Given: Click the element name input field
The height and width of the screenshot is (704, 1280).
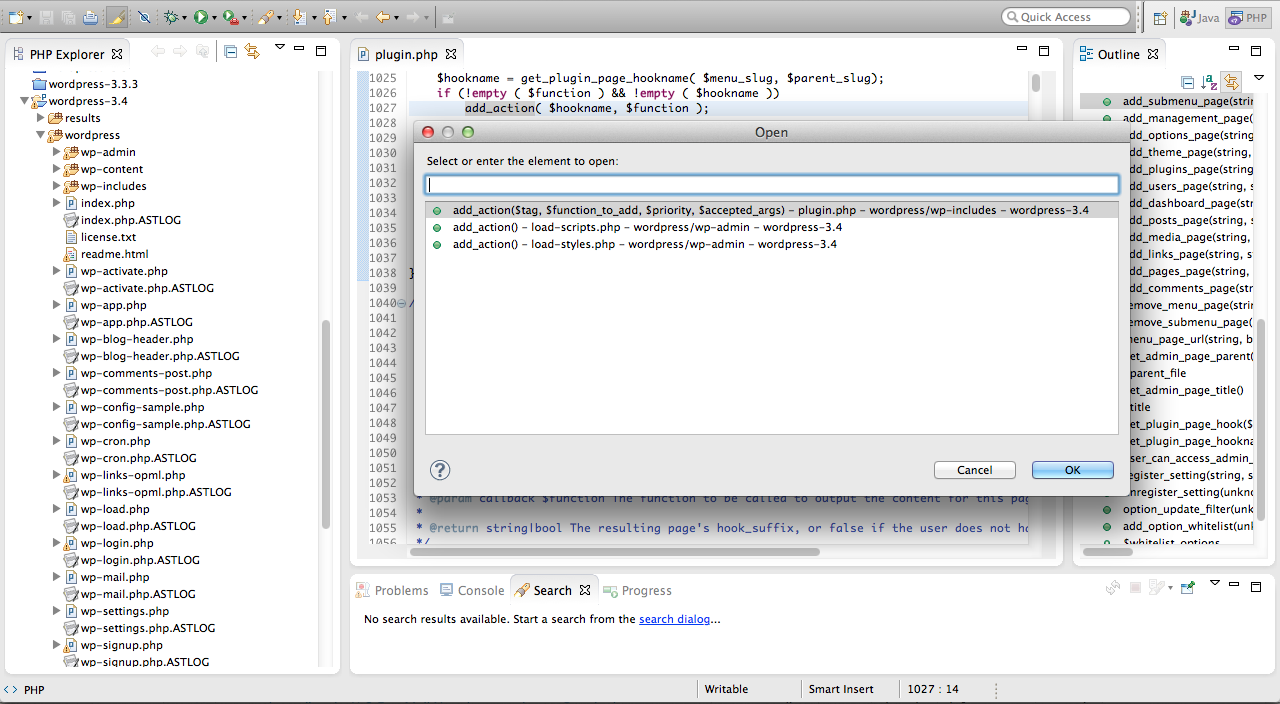Looking at the screenshot, I should point(772,185).
